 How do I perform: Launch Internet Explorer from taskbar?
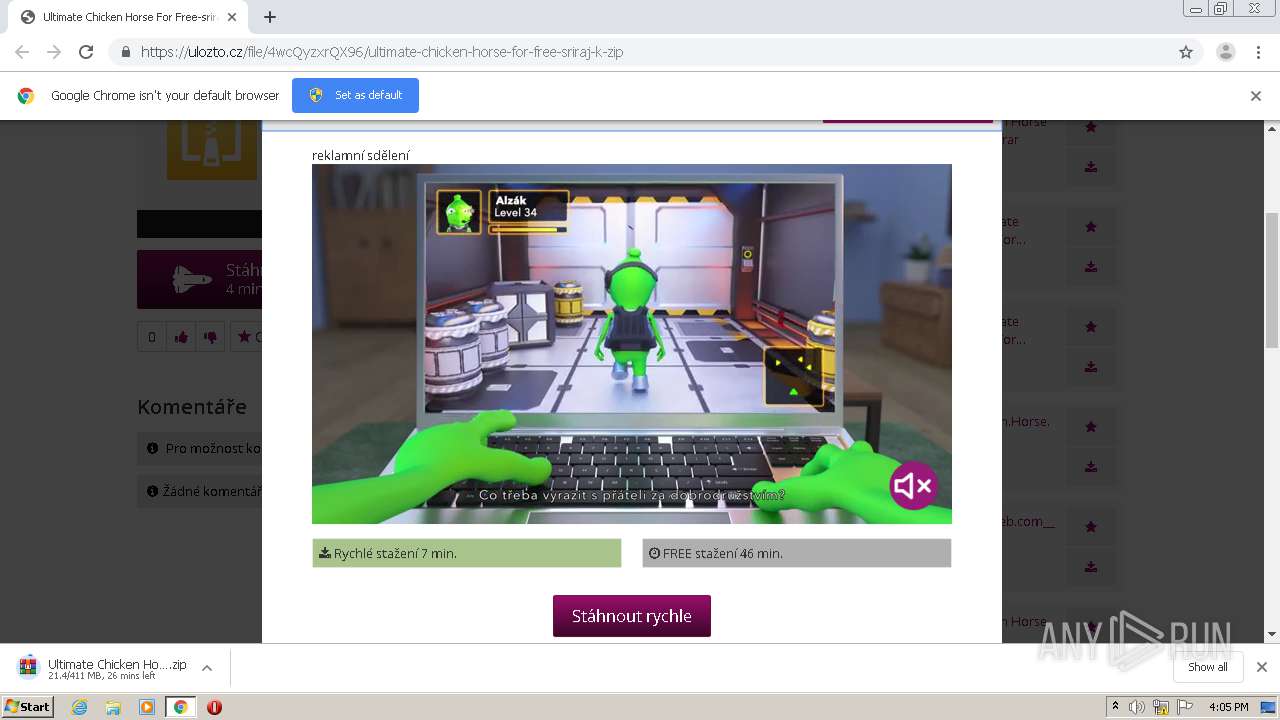[x=80, y=707]
